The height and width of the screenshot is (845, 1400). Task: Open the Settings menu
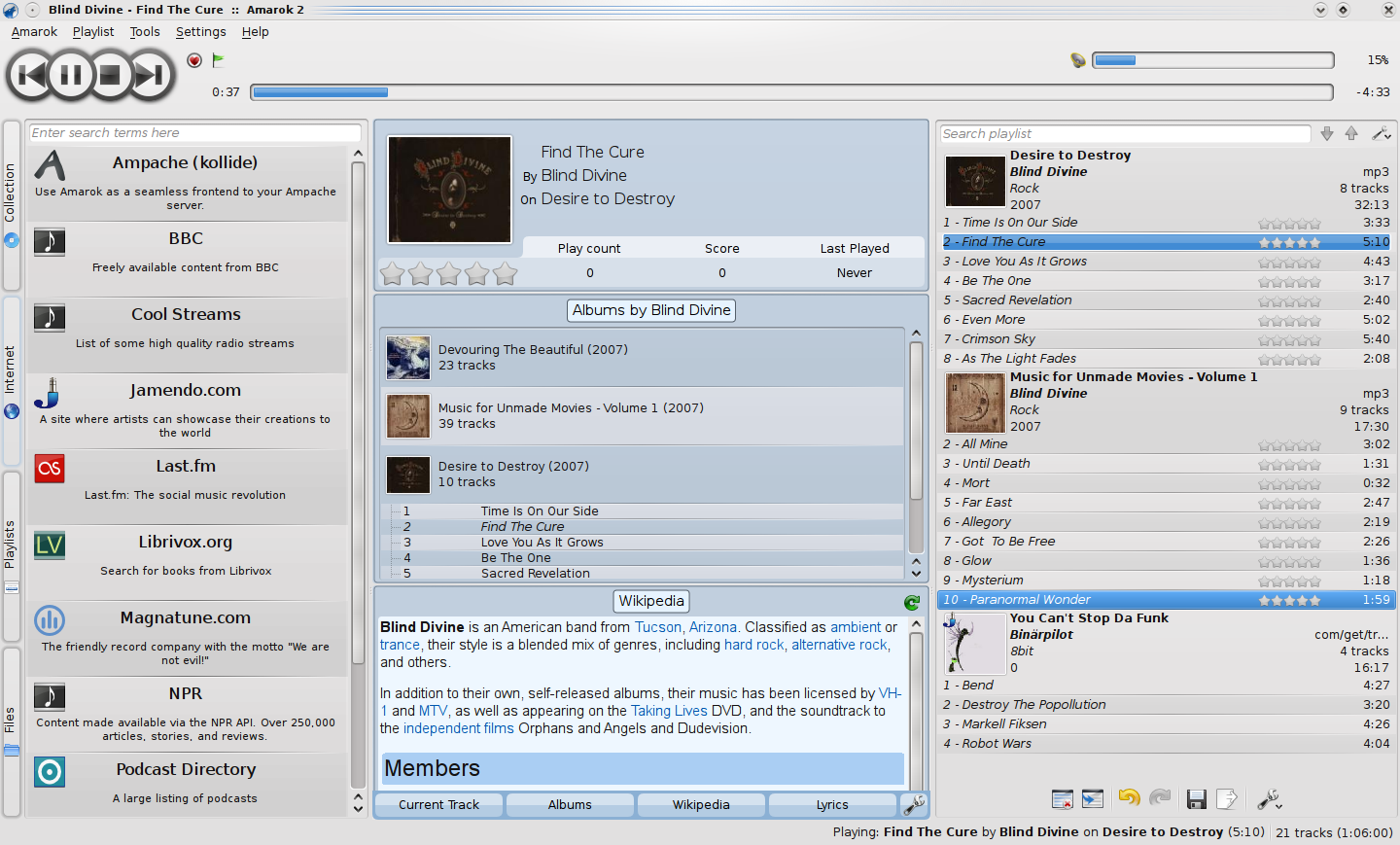click(x=200, y=32)
